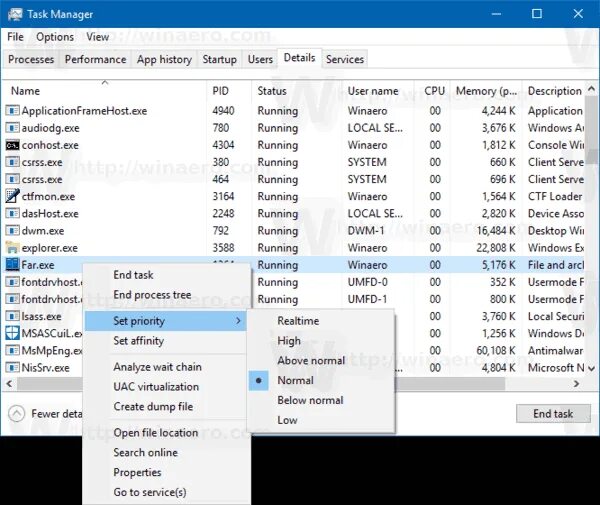Expand the Set priority submenu
The width and height of the screenshot is (600, 505).
coord(165,321)
